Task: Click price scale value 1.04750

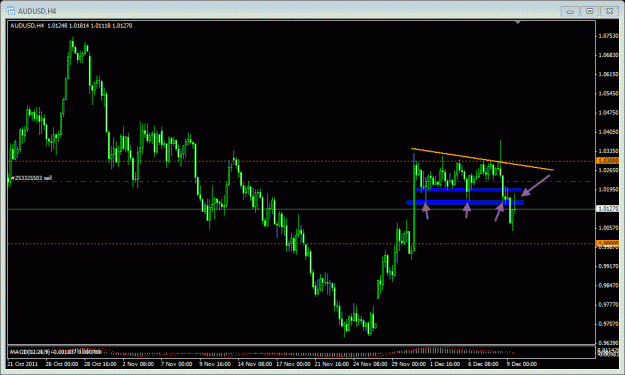Action: pos(608,113)
